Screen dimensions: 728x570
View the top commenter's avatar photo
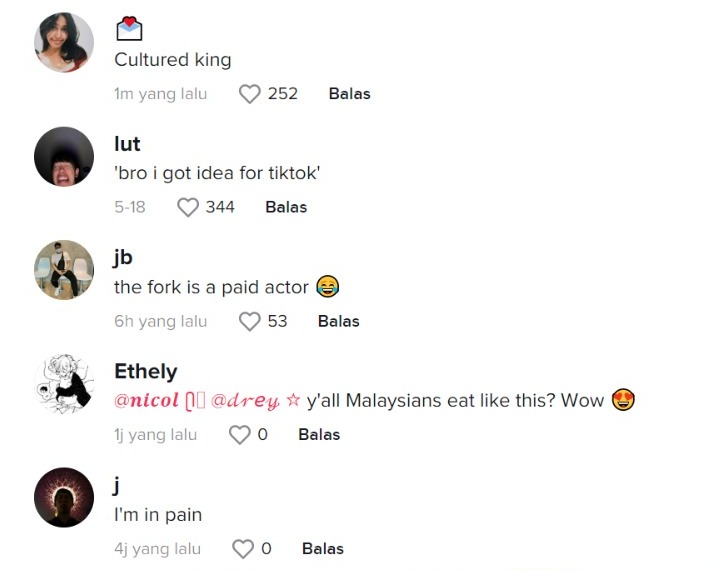(64, 43)
